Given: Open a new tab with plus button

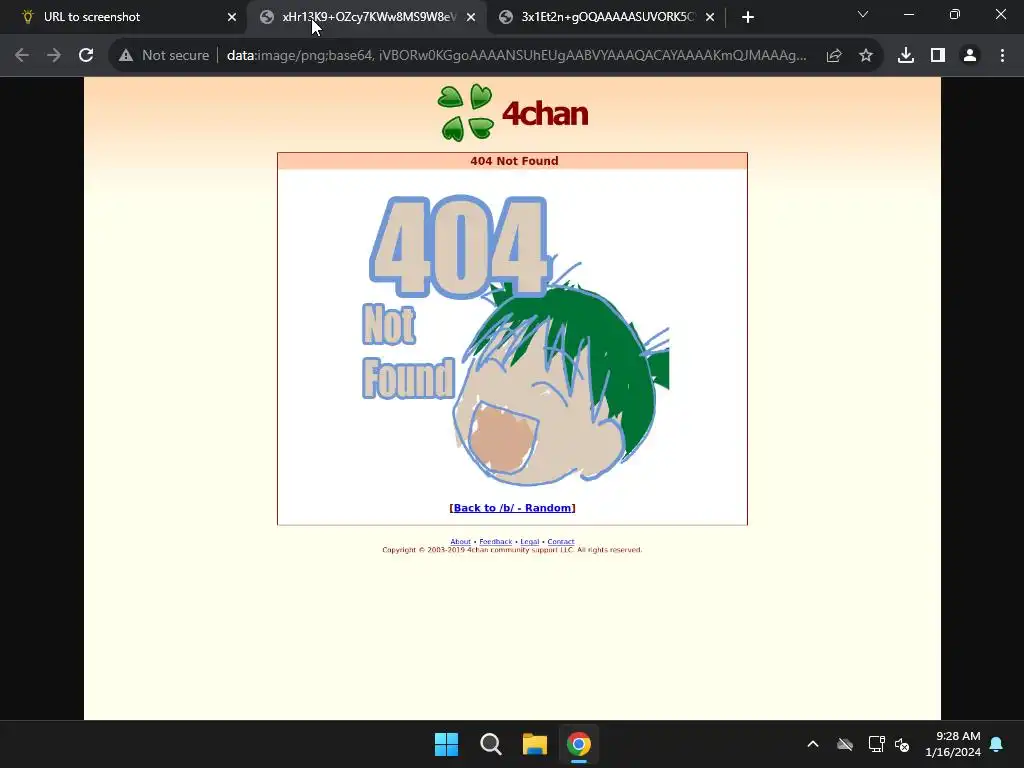Looking at the screenshot, I should 748,17.
